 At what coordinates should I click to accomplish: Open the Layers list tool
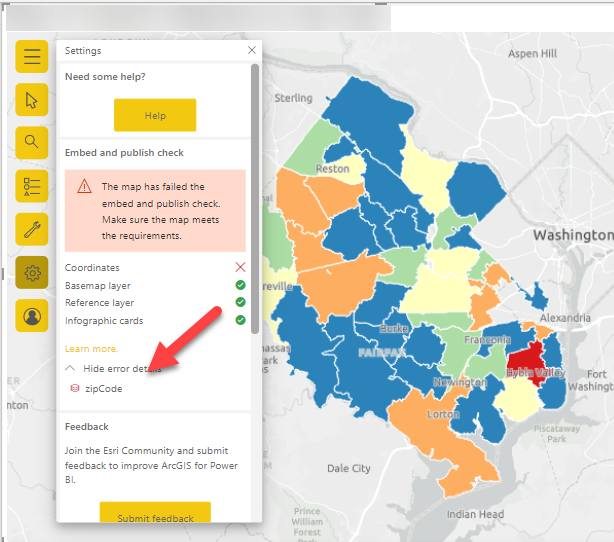coord(32,186)
